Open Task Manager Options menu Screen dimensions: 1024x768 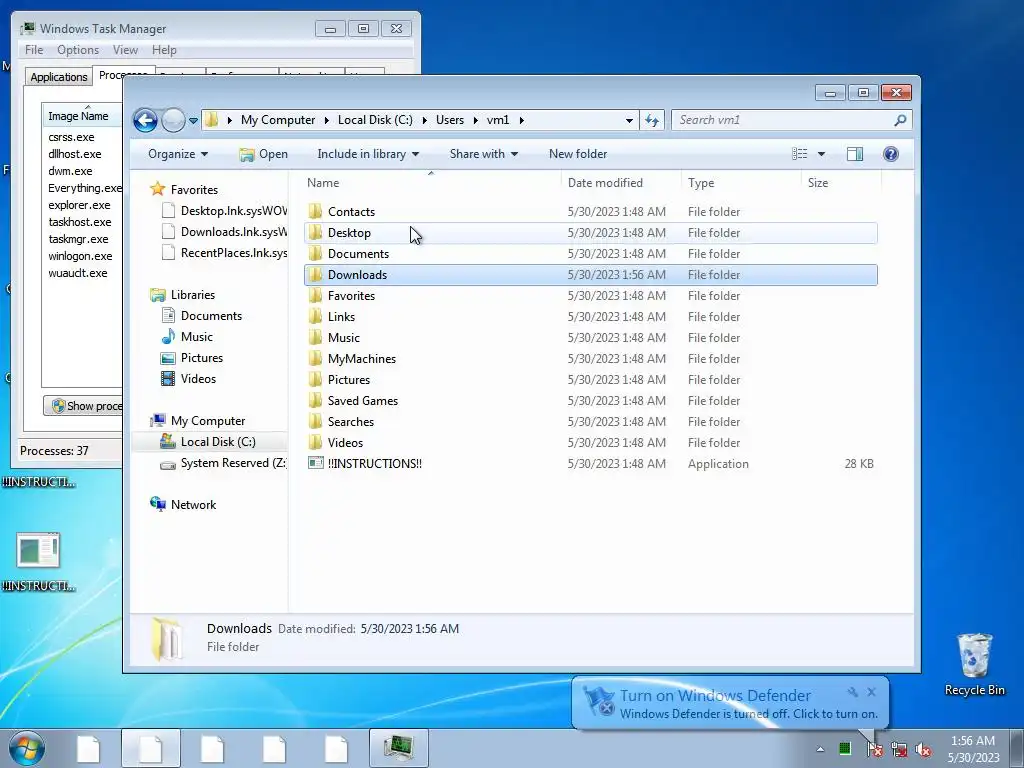pos(78,50)
